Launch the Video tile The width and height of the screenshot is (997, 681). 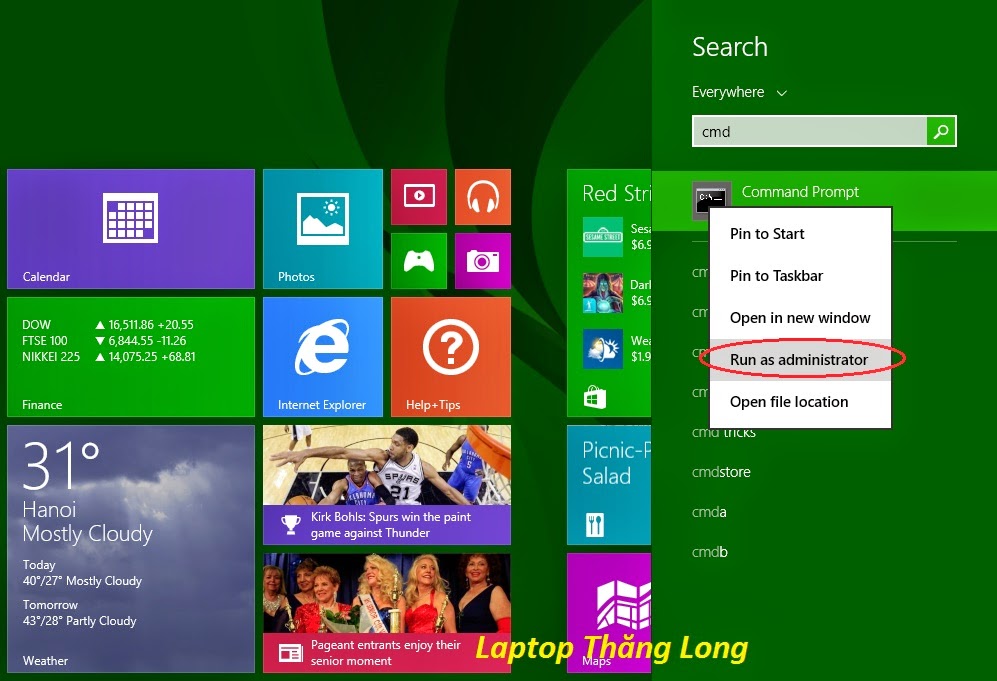pos(419,196)
